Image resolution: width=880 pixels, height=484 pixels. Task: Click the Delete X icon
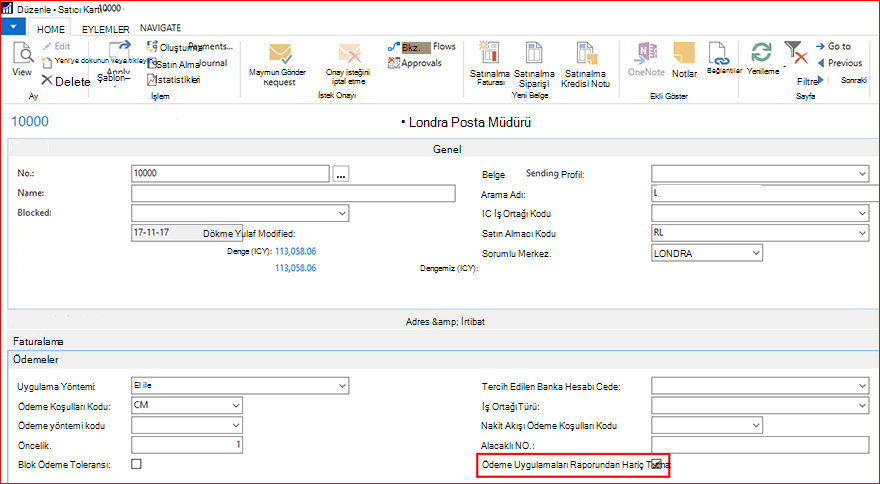tap(47, 81)
